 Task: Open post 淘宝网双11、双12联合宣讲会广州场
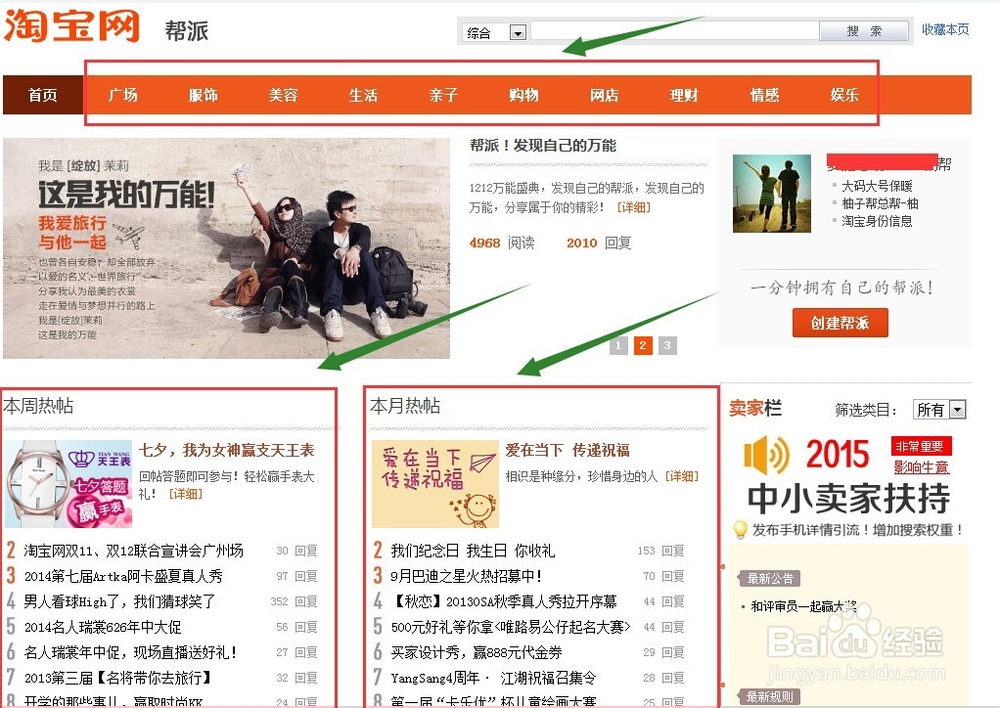[133, 550]
